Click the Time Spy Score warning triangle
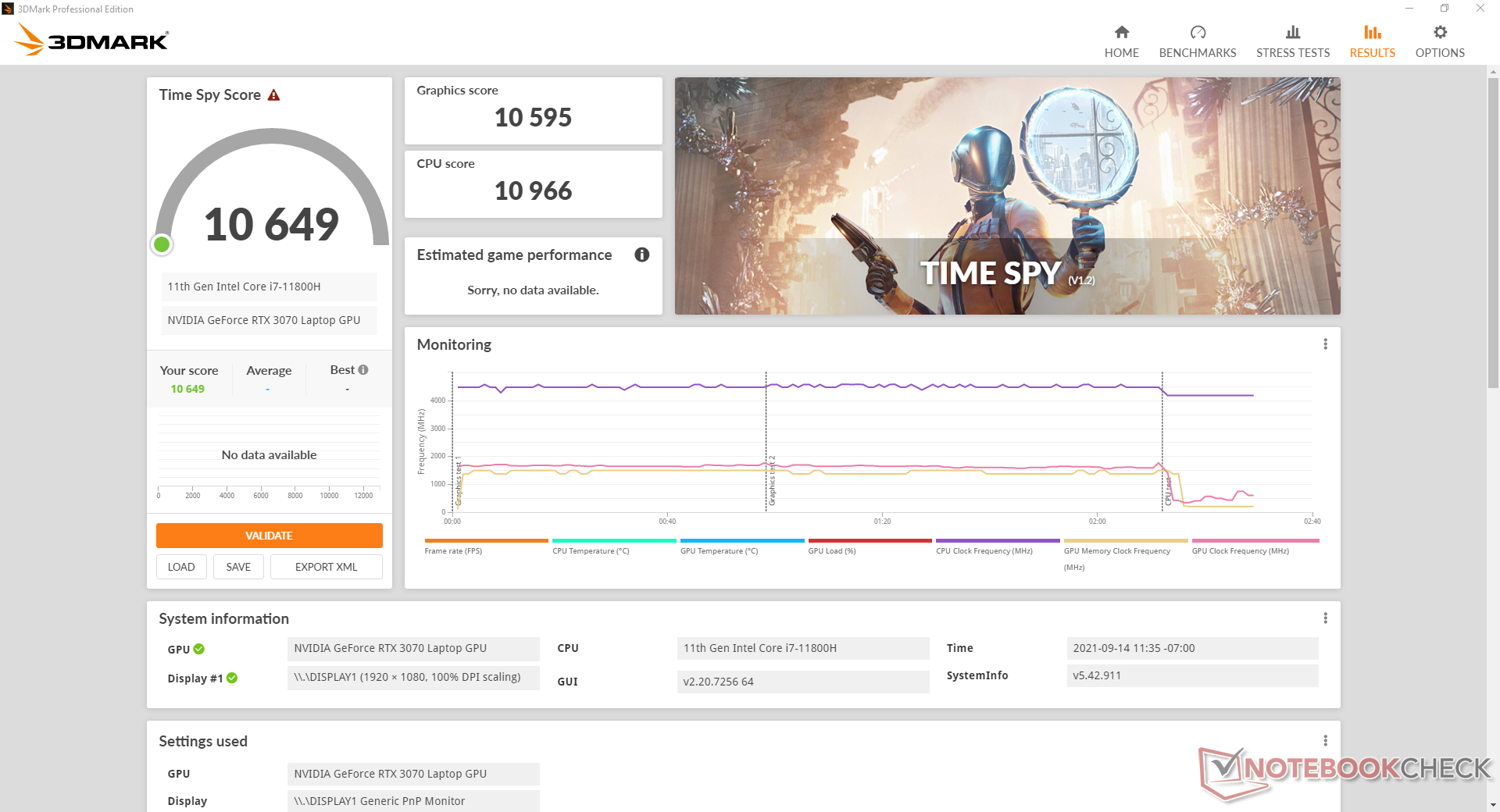This screenshot has width=1500, height=812. pyautogui.click(x=273, y=95)
